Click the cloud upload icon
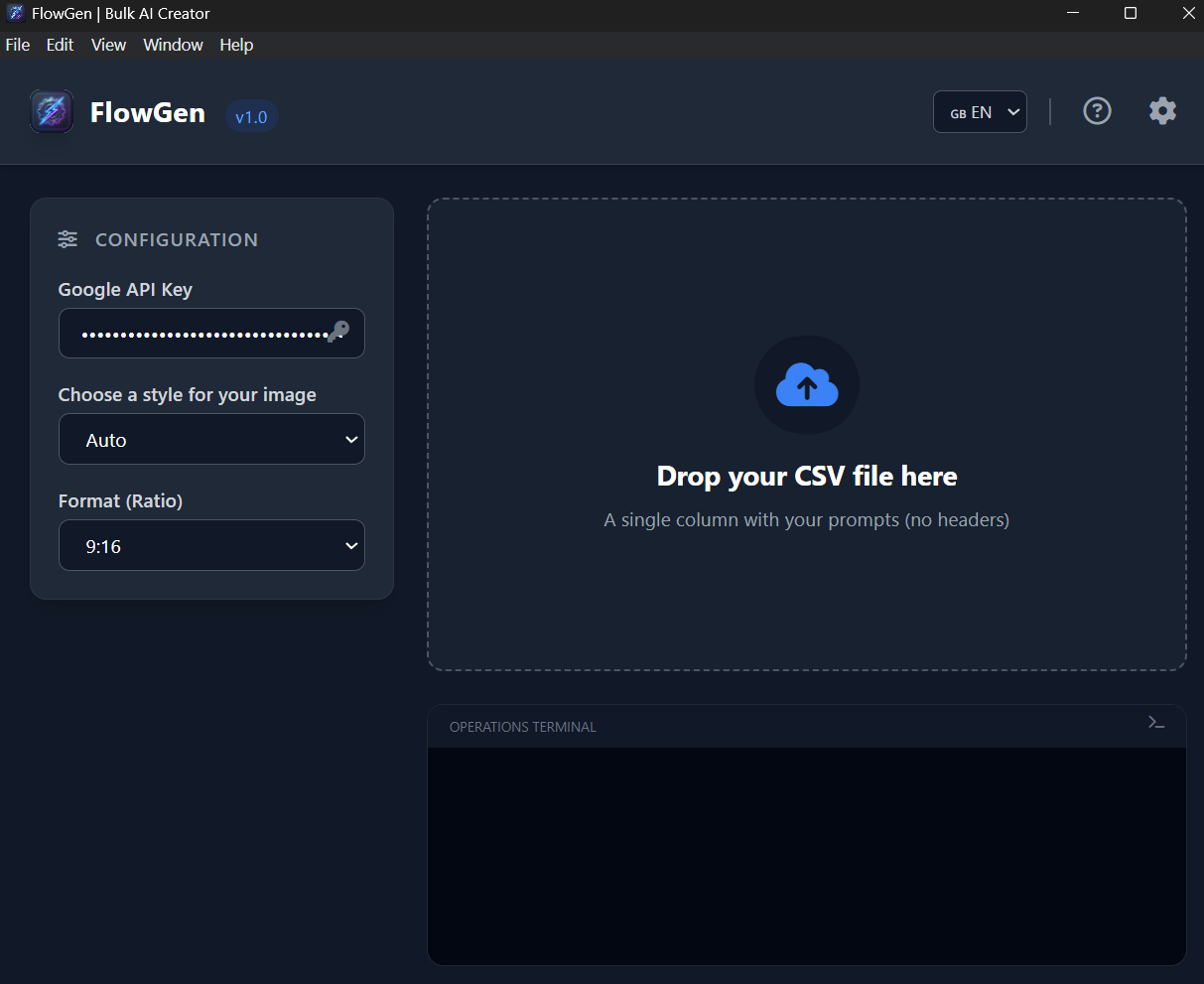Viewport: 1204px width, 984px height. click(807, 384)
